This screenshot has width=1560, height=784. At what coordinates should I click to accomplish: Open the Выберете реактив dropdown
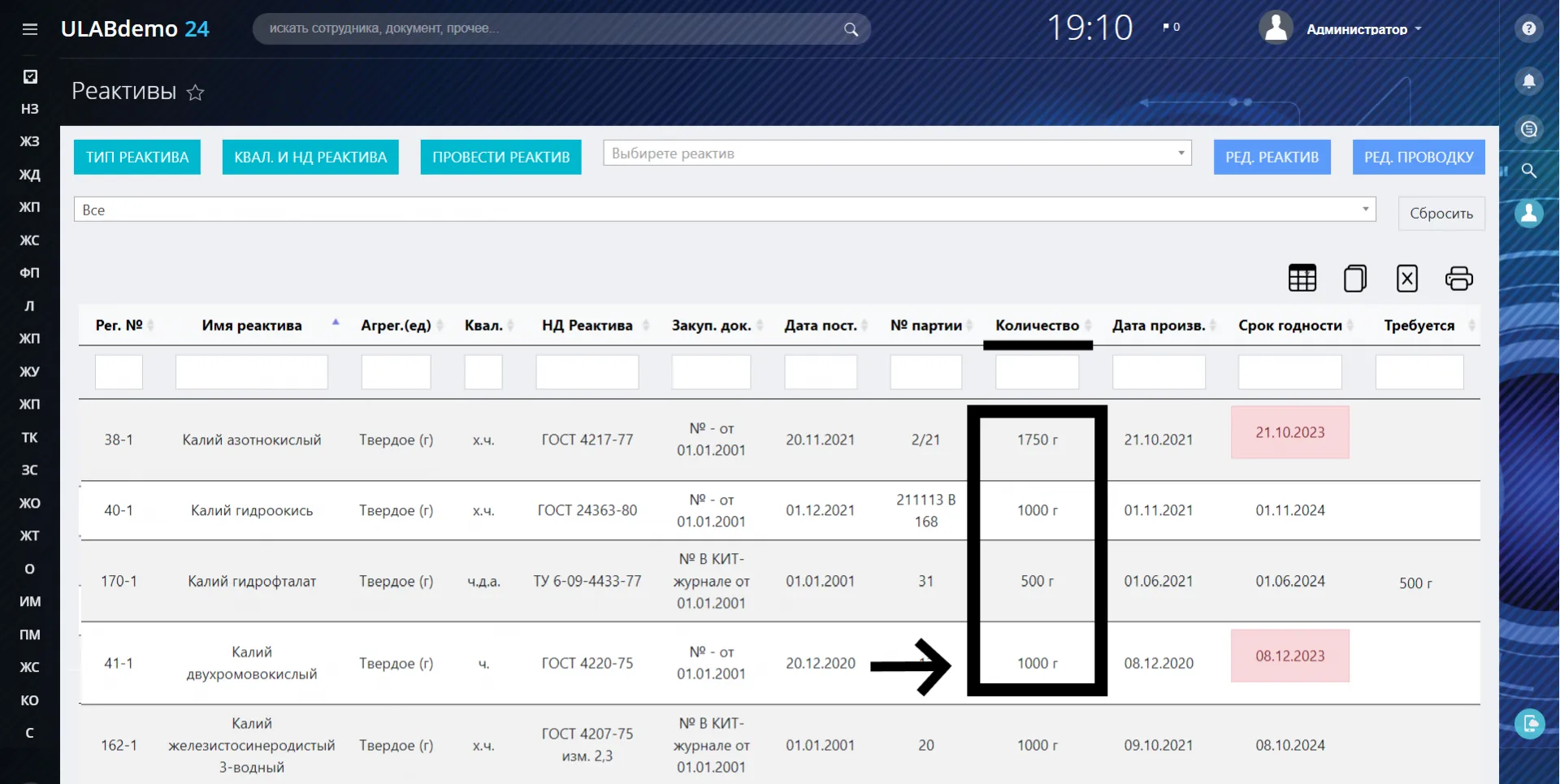897,153
